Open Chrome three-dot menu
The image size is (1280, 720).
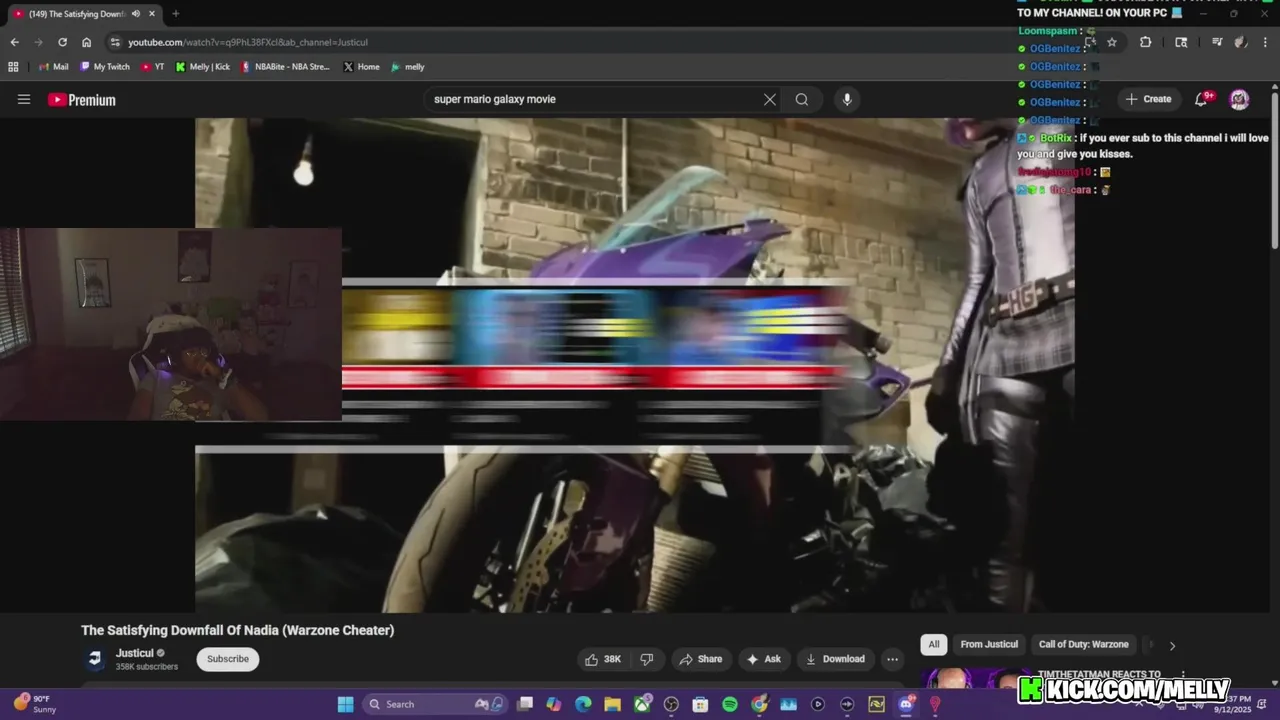point(1266,42)
